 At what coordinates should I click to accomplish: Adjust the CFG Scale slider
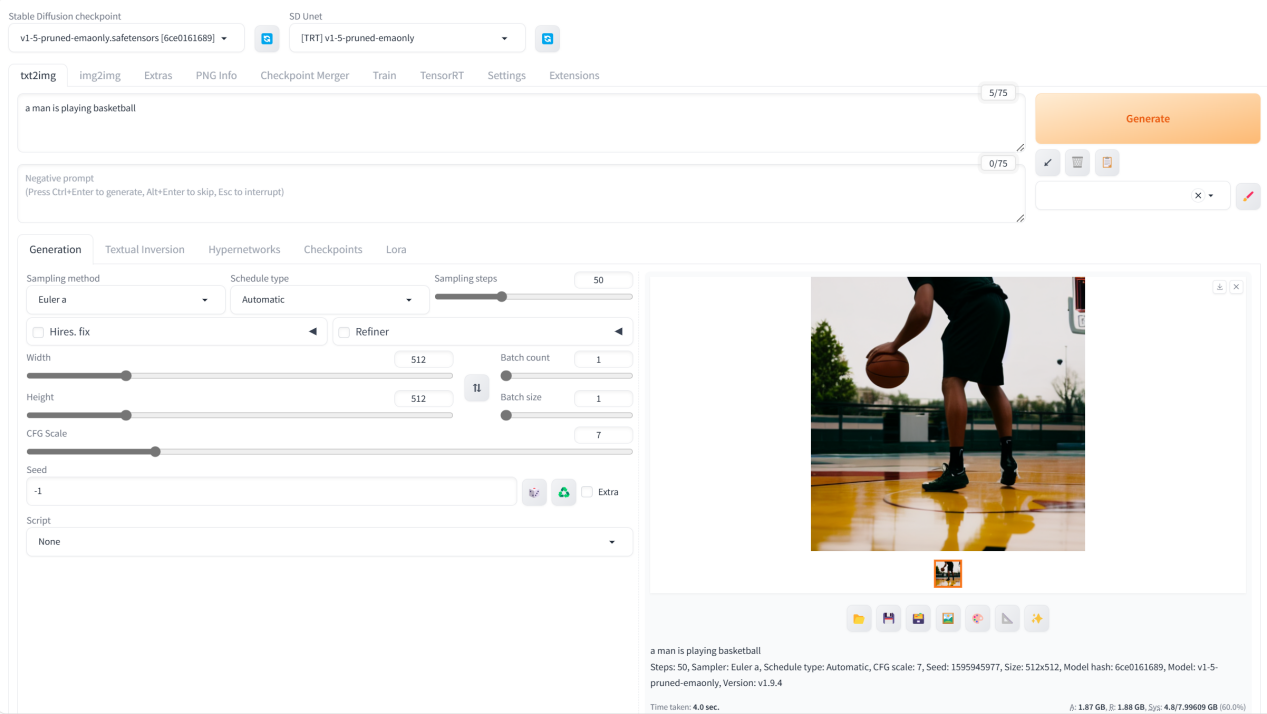[x=329, y=451]
